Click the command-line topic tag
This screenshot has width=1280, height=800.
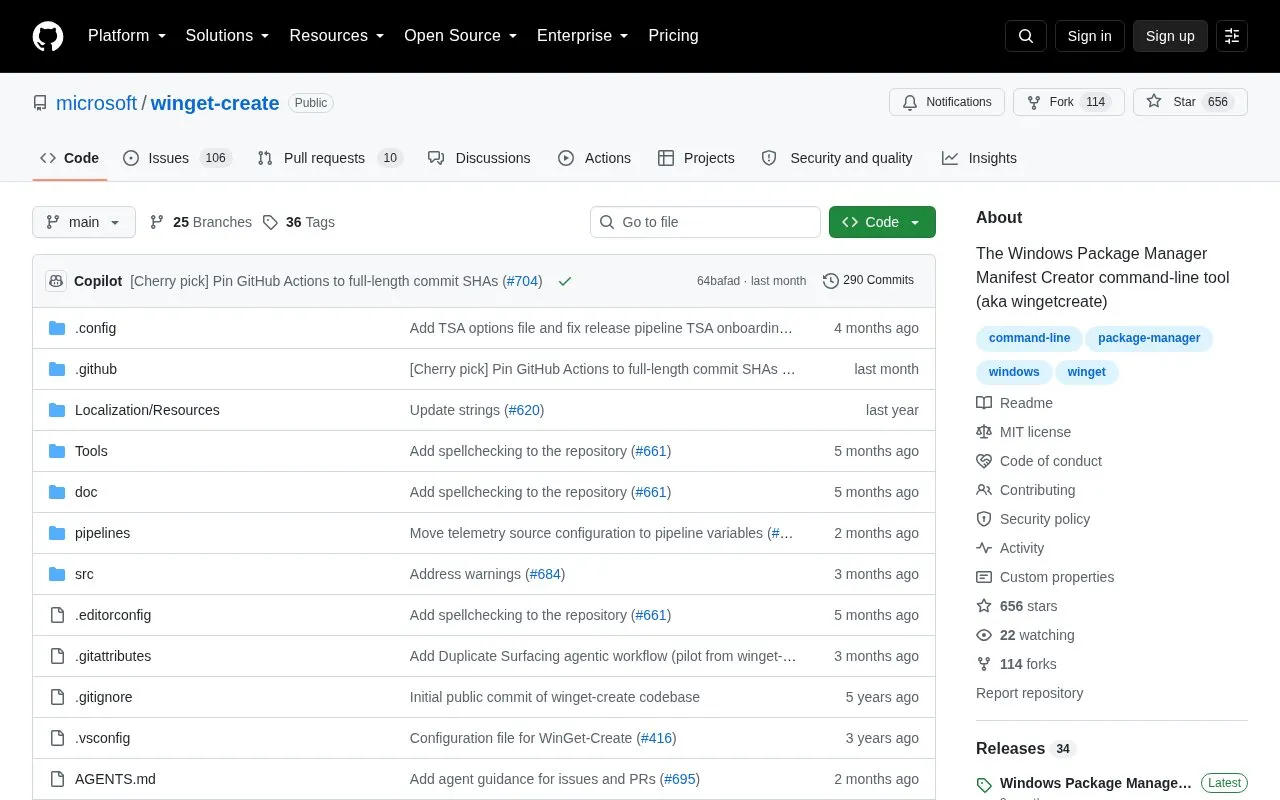point(1029,338)
